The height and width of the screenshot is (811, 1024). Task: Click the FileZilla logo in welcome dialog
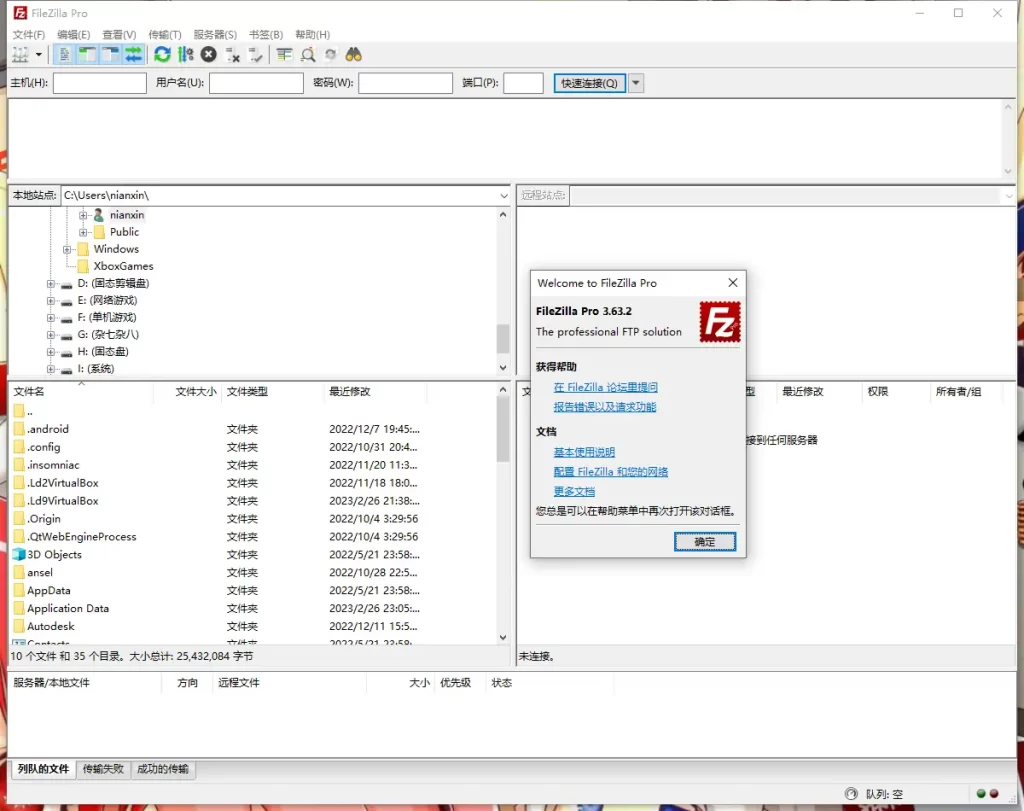point(720,322)
